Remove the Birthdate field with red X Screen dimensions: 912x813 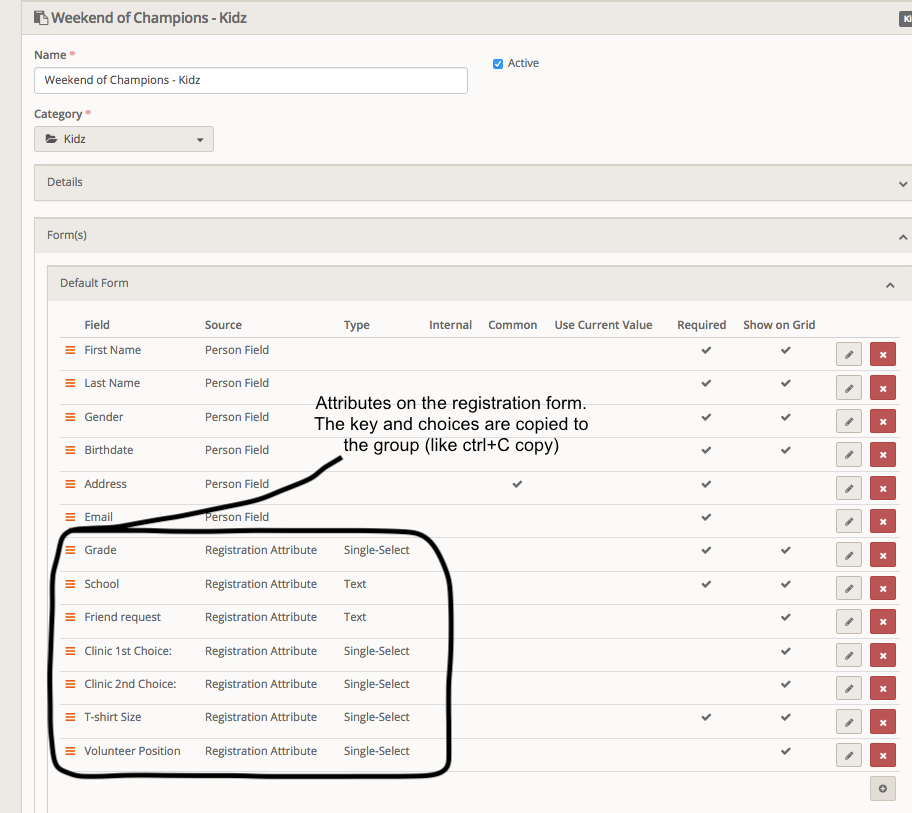pyautogui.click(x=882, y=454)
